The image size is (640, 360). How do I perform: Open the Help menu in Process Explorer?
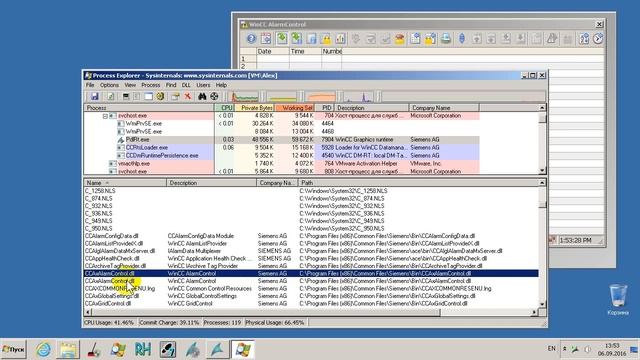tap(221, 85)
